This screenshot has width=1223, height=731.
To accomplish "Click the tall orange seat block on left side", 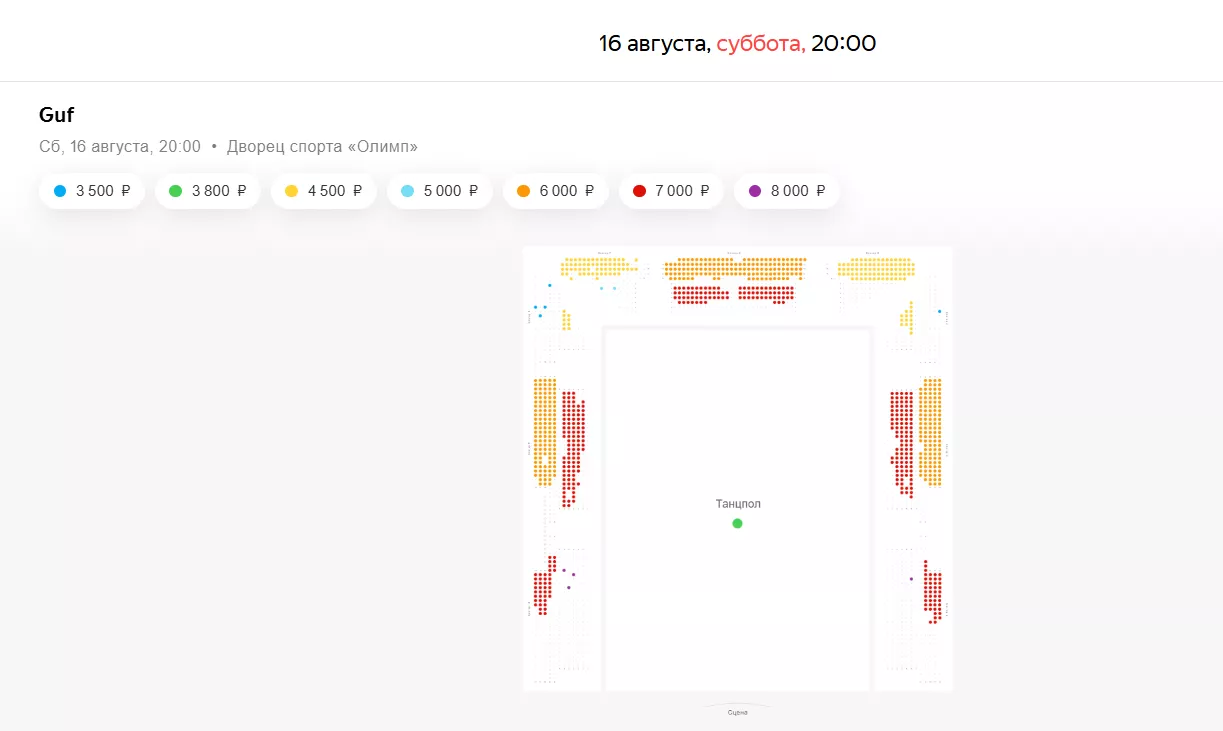I will pos(544,430).
